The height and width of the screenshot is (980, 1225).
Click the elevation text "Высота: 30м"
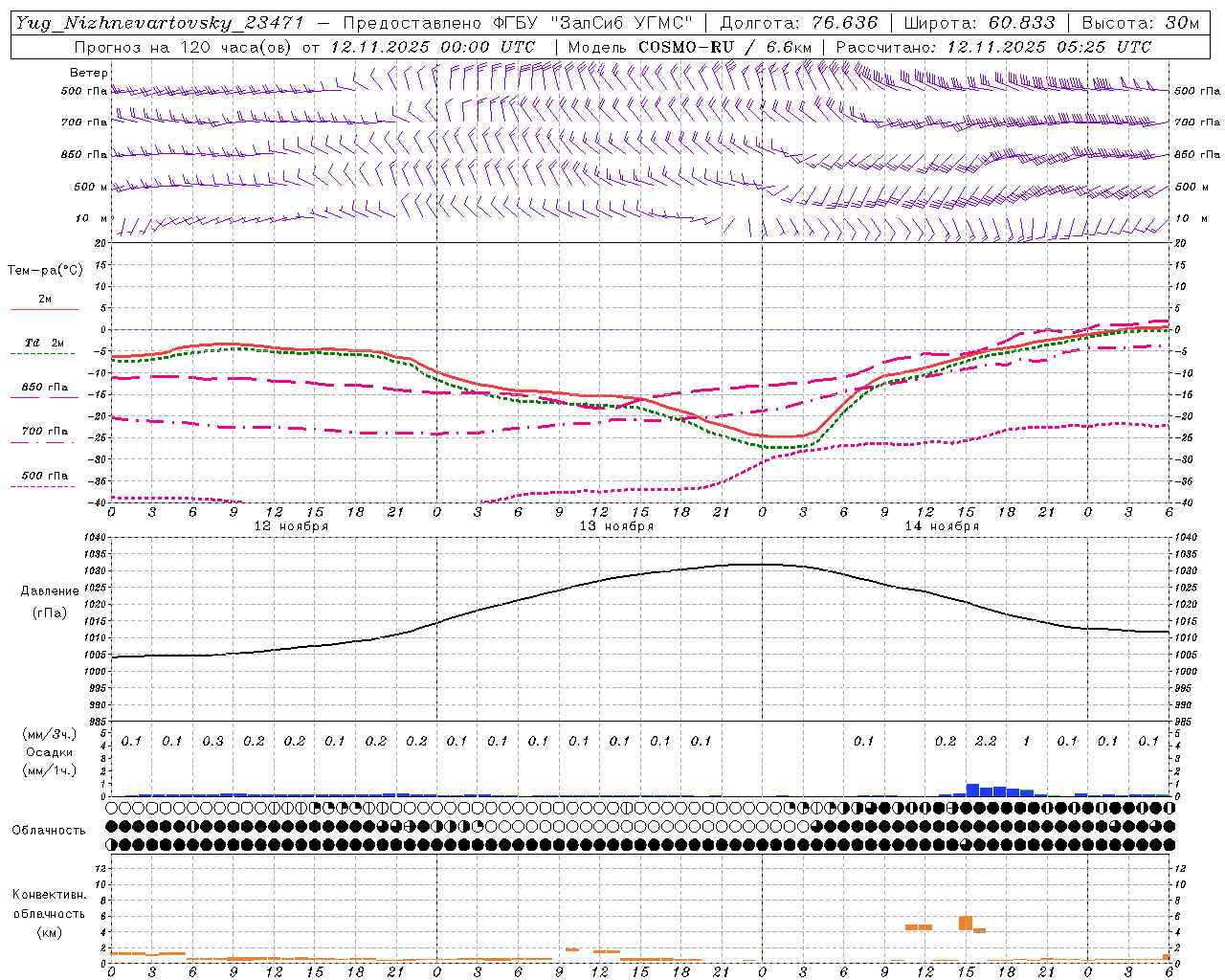click(x=1140, y=23)
